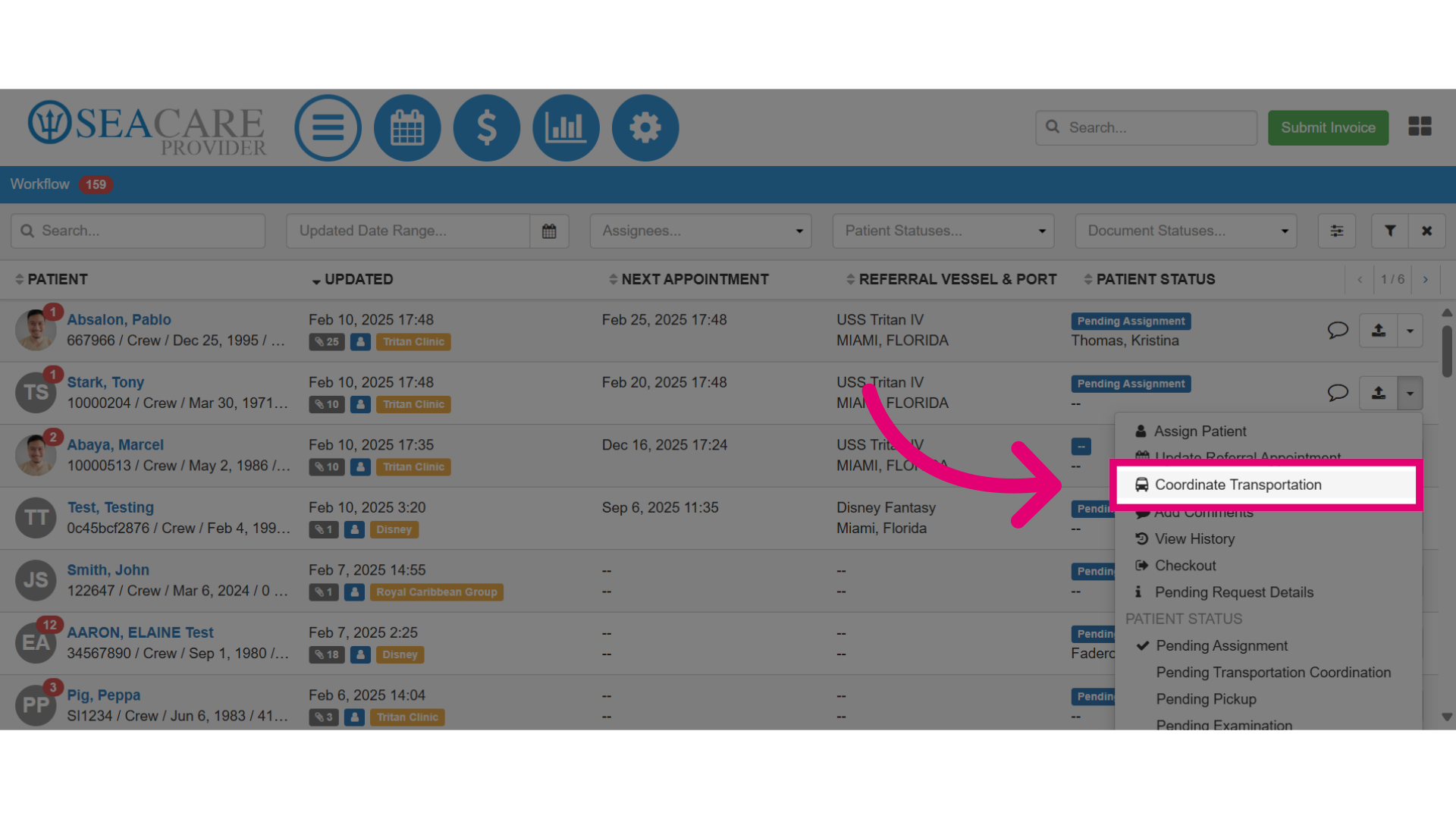Click the SeaCare Provider logo

click(147, 127)
